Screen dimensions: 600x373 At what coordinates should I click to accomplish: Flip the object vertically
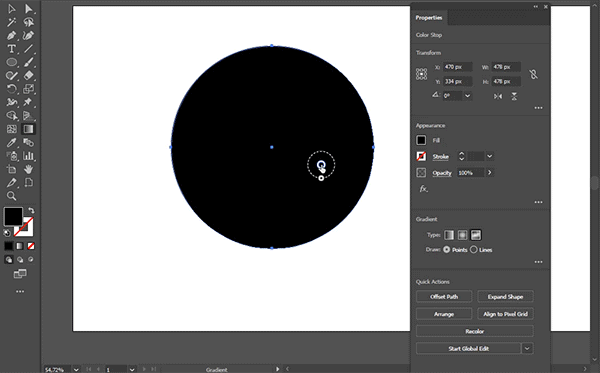coord(514,96)
